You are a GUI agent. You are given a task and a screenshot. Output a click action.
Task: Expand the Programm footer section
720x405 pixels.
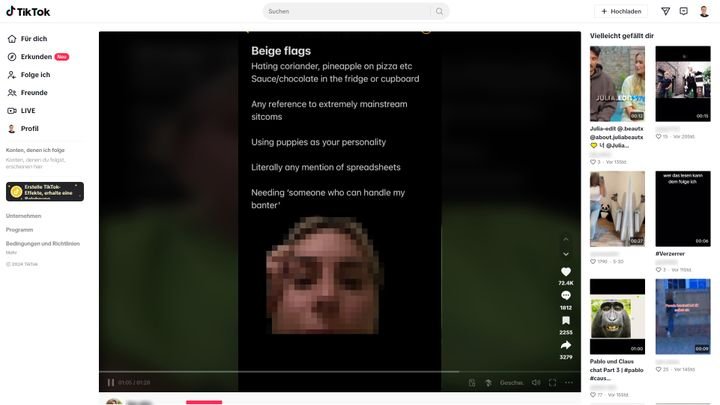(19, 230)
